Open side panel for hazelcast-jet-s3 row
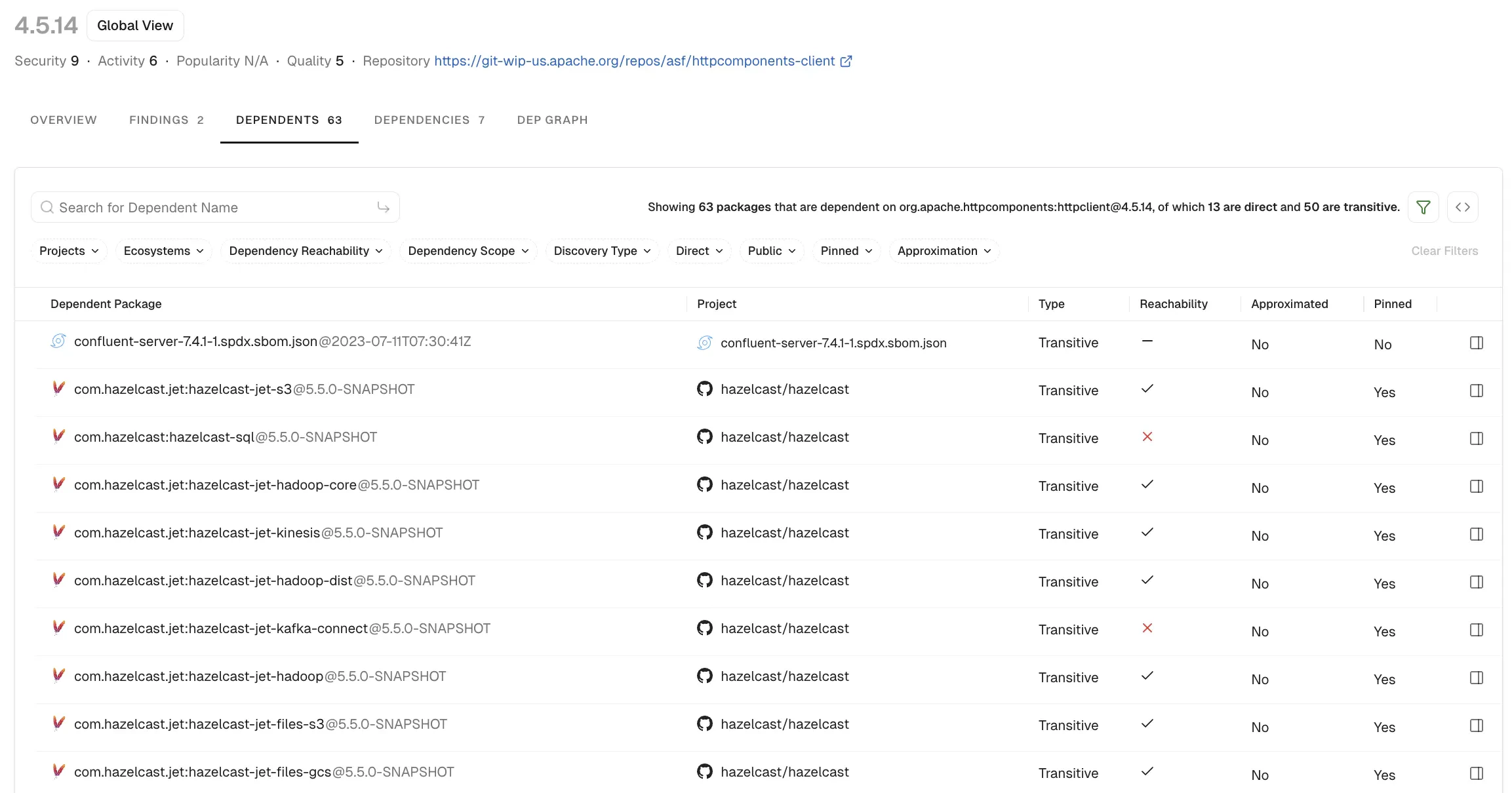This screenshot has width=1512, height=793. coord(1476,391)
